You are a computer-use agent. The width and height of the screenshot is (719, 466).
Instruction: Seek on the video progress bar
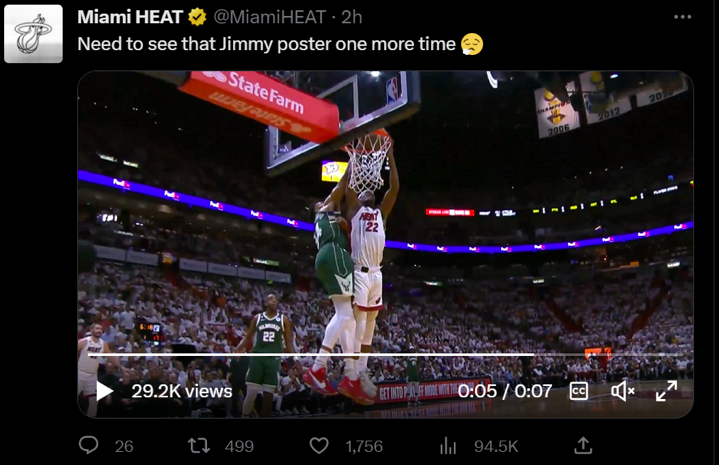pyautogui.click(x=385, y=355)
